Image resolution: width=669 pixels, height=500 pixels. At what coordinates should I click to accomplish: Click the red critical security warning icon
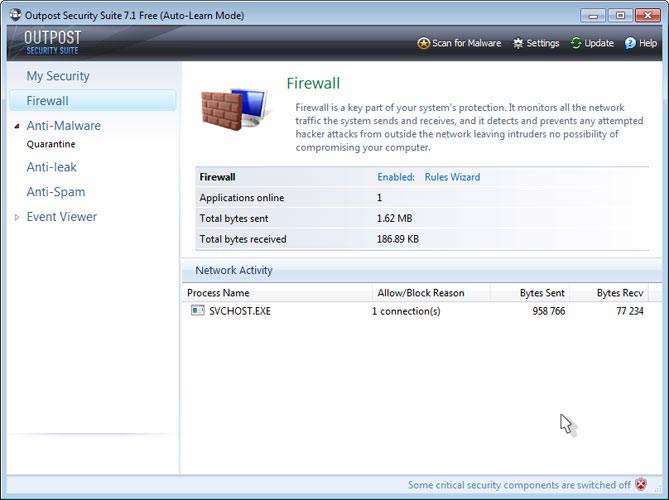pos(640,485)
